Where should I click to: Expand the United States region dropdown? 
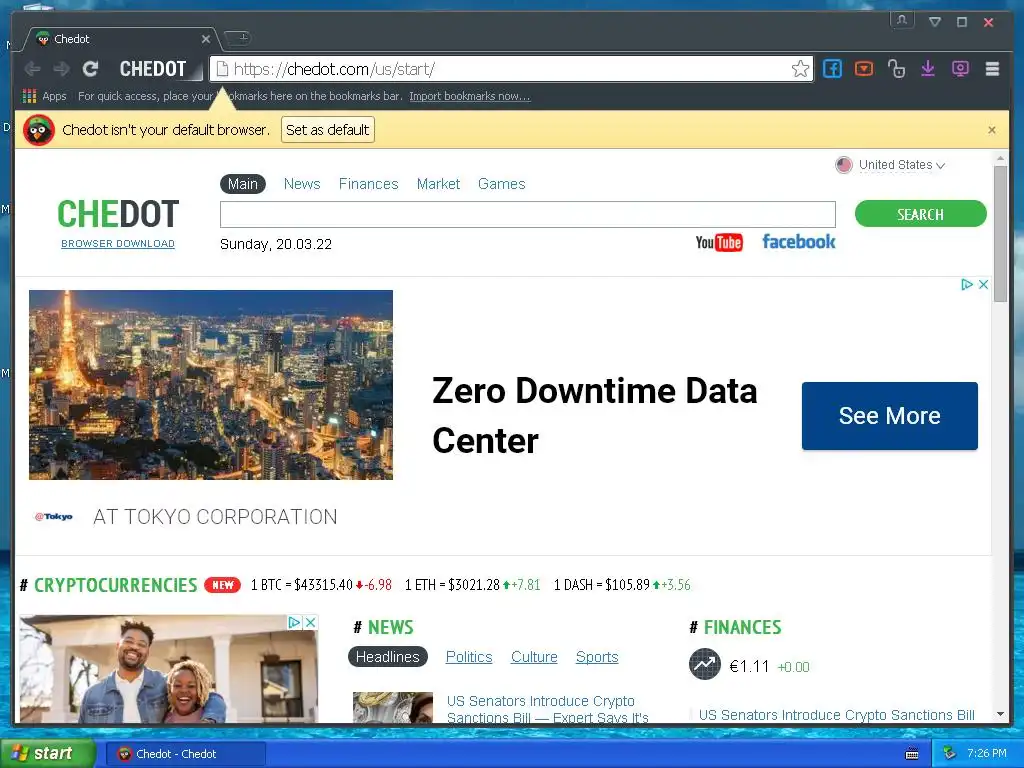(902, 165)
